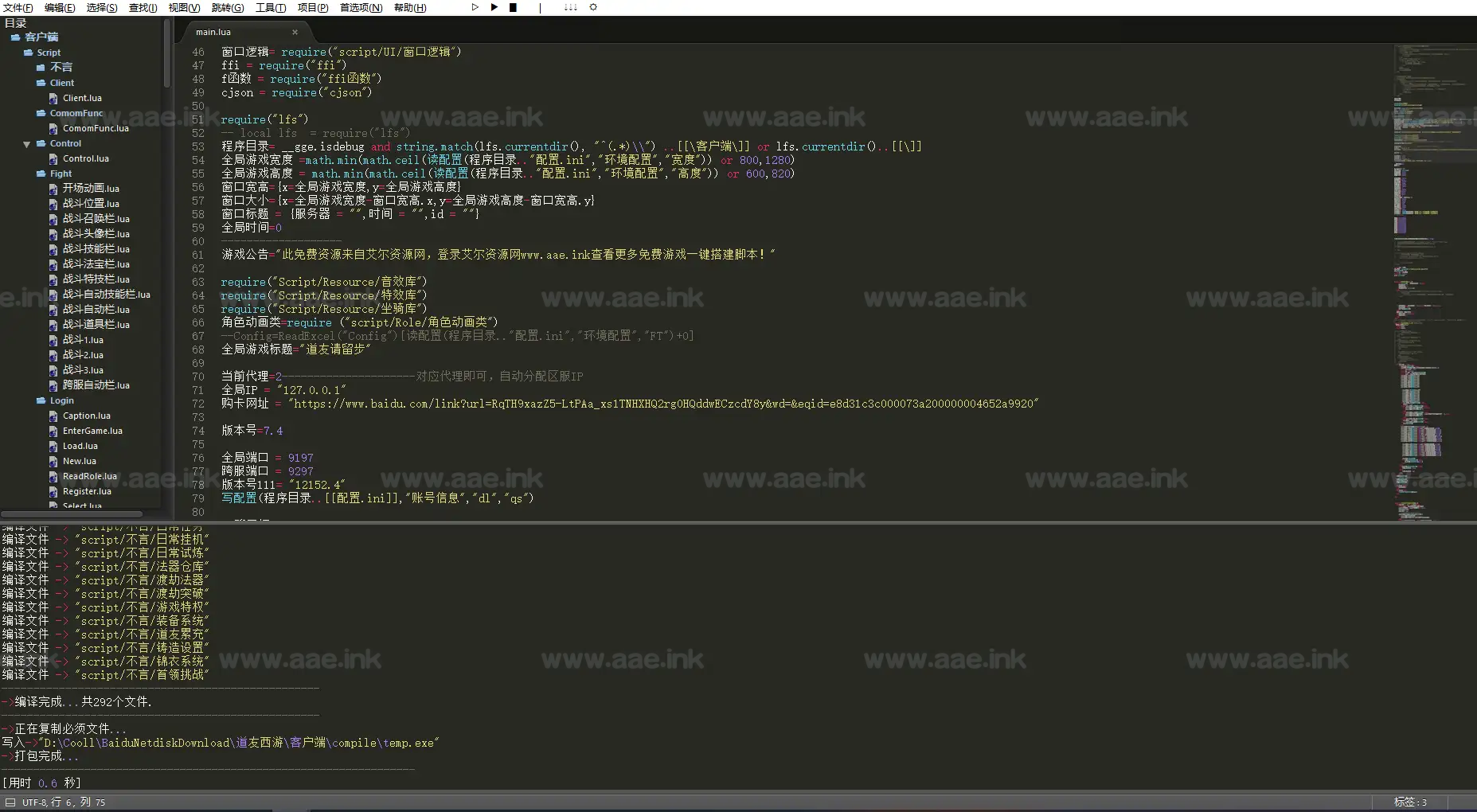Click the UTF-8 encoding status entry
Image resolution: width=1477 pixels, height=812 pixels.
tap(35, 802)
